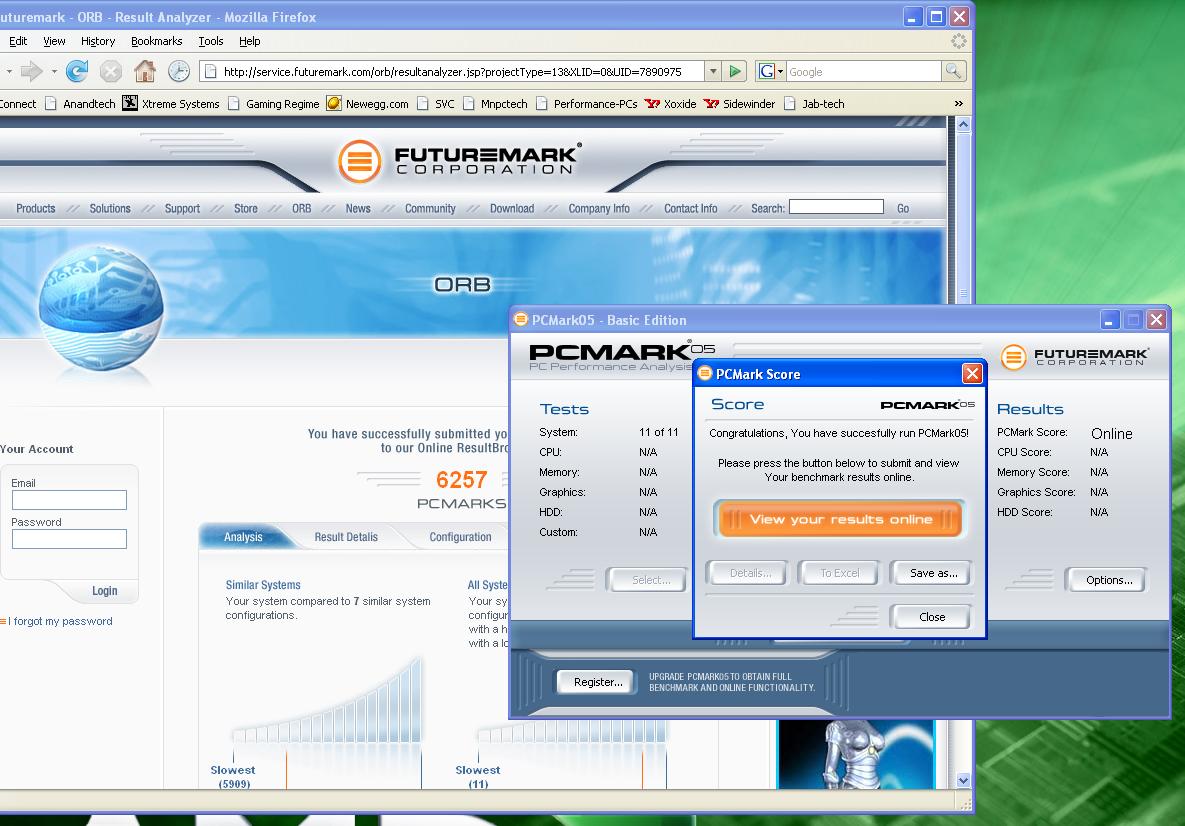Image resolution: width=1185 pixels, height=826 pixels.
Task: Open Newegg.com bookmark icon
Action: (334, 103)
